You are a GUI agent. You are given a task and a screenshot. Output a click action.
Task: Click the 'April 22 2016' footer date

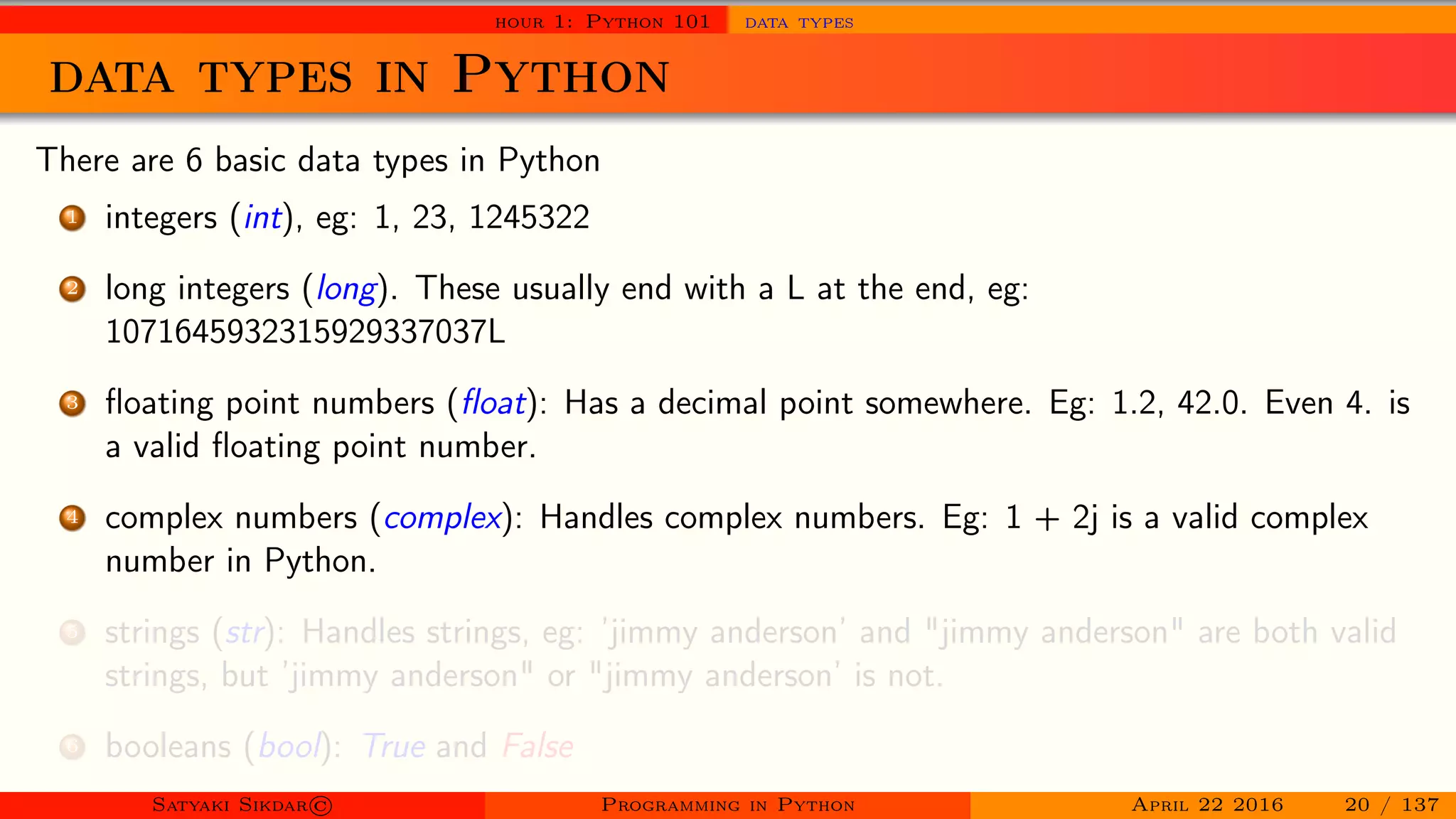[1207, 805]
